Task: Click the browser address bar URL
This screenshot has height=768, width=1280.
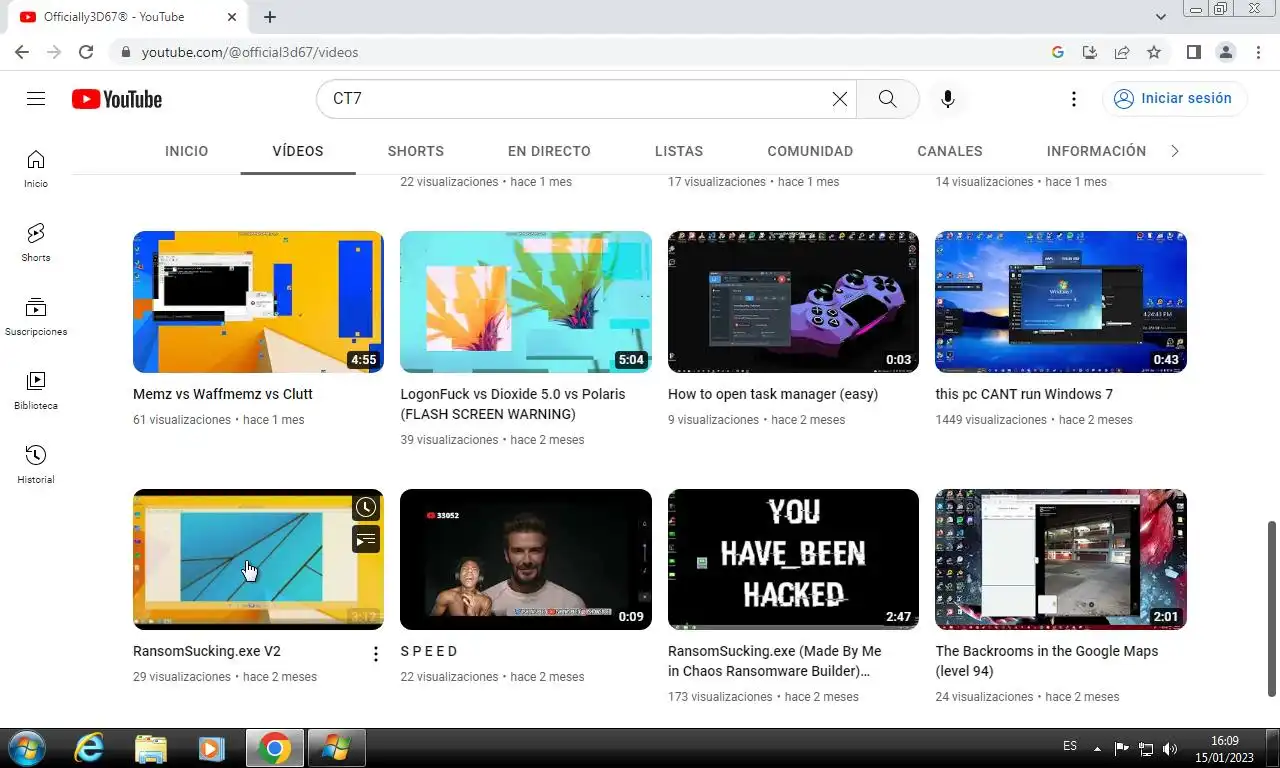Action: pos(250,52)
